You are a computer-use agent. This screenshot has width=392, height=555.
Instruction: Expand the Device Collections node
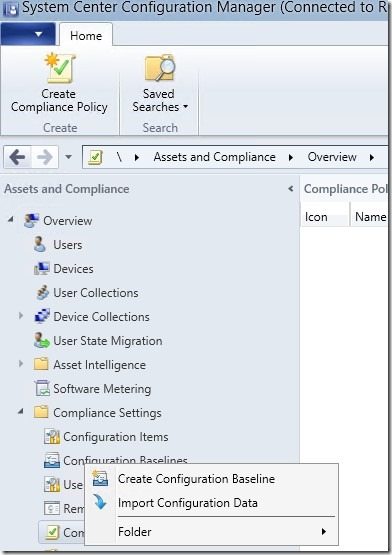pos(21,316)
